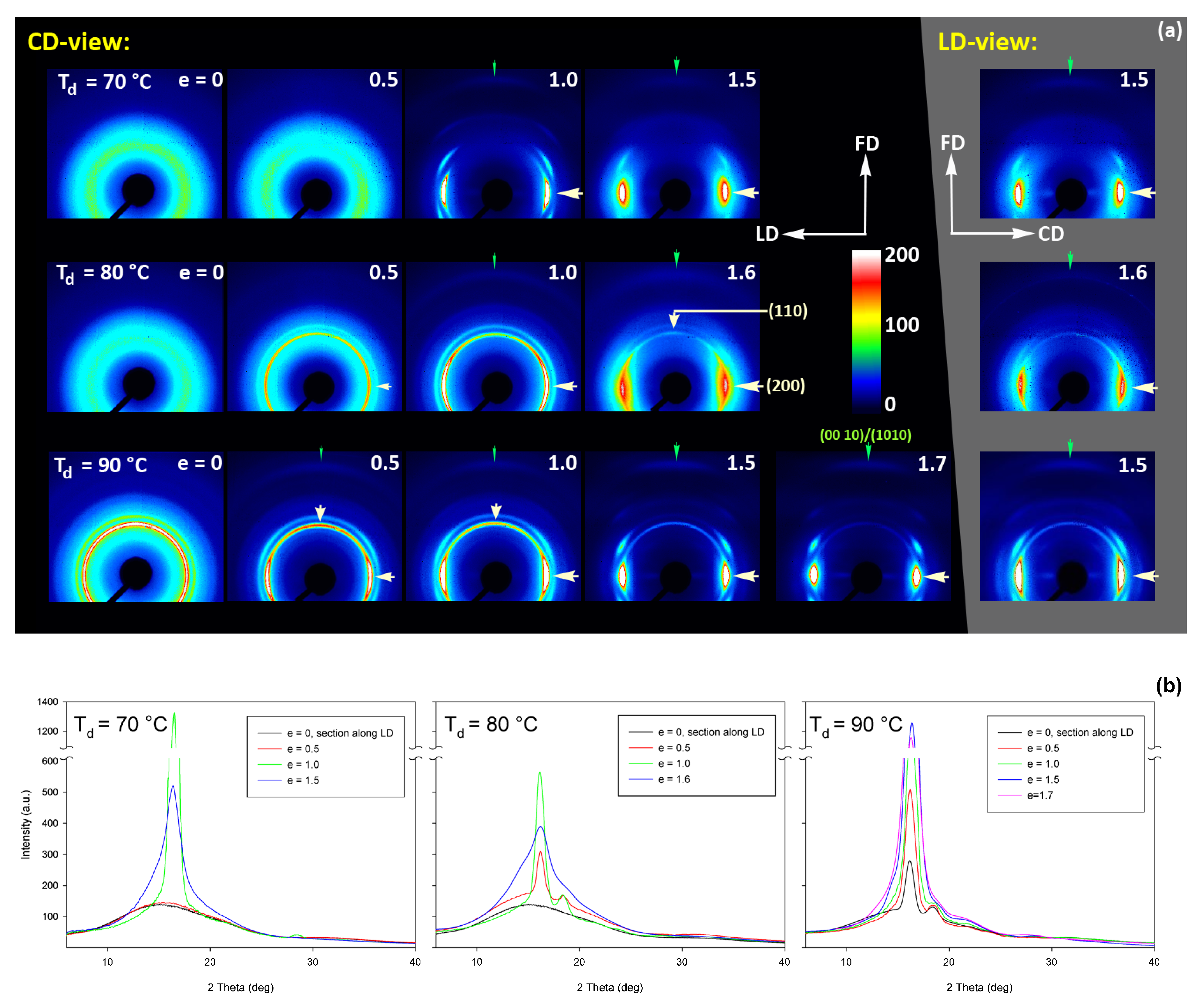The image size is (1202, 1008).
Task: Click the Td = 90 °C, e = 0 ring pattern
Action: coord(136,526)
